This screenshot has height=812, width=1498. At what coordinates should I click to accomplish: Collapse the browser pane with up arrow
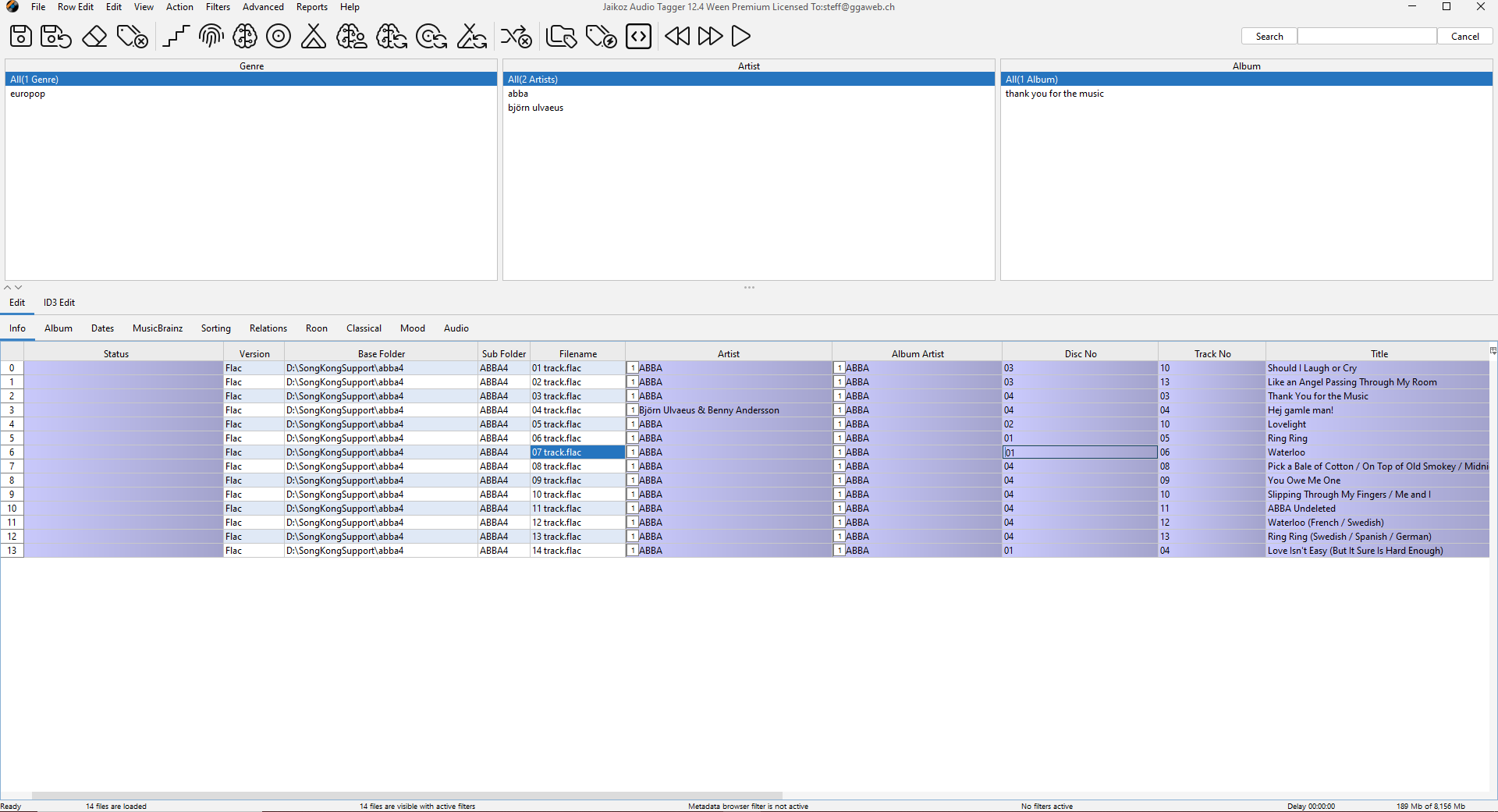[x=9, y=287]
